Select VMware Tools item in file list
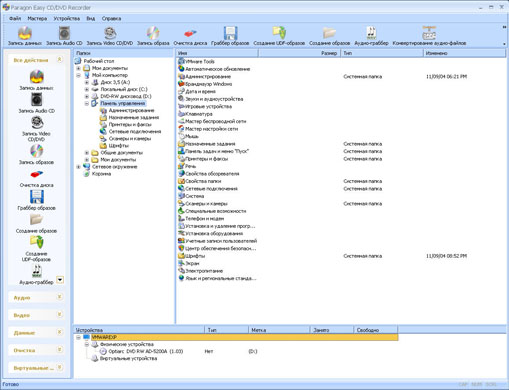Image resolution: width=509 pixels, height=390 pixels. (196, 61)
